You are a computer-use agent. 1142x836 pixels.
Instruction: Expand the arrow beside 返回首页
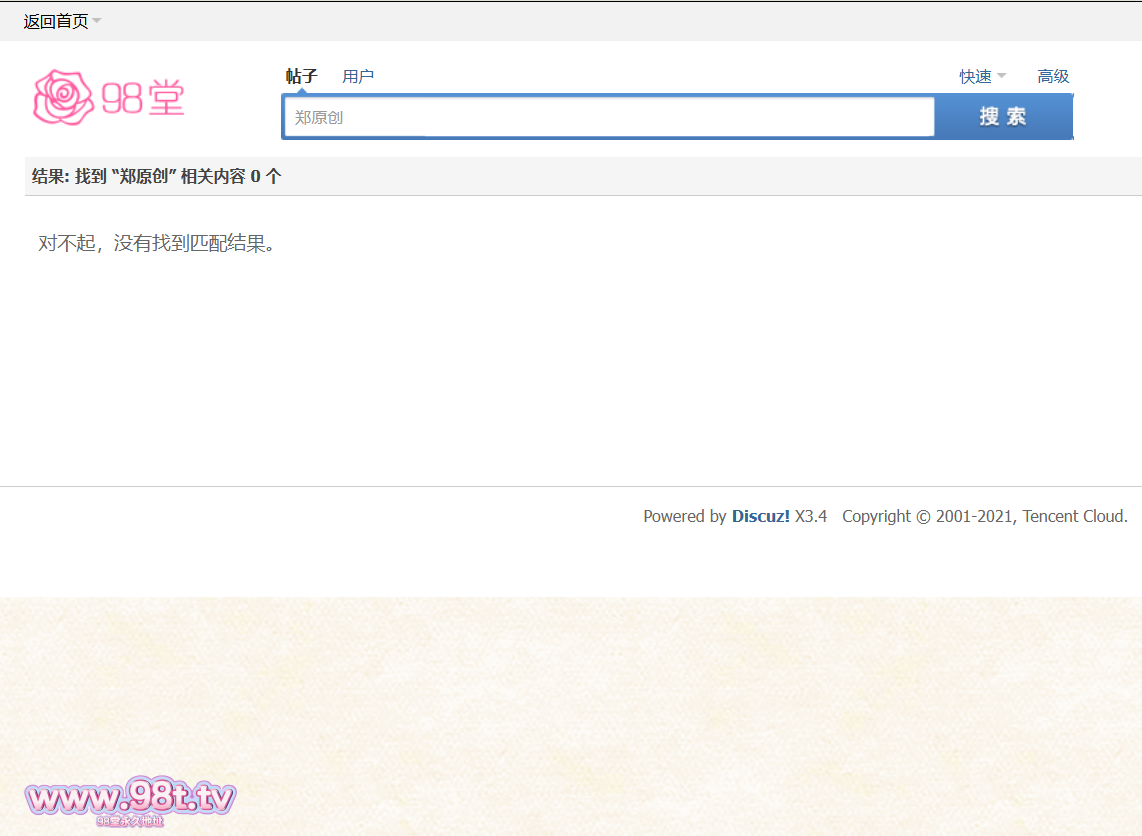pyautogui.click(x=97, y=21)
